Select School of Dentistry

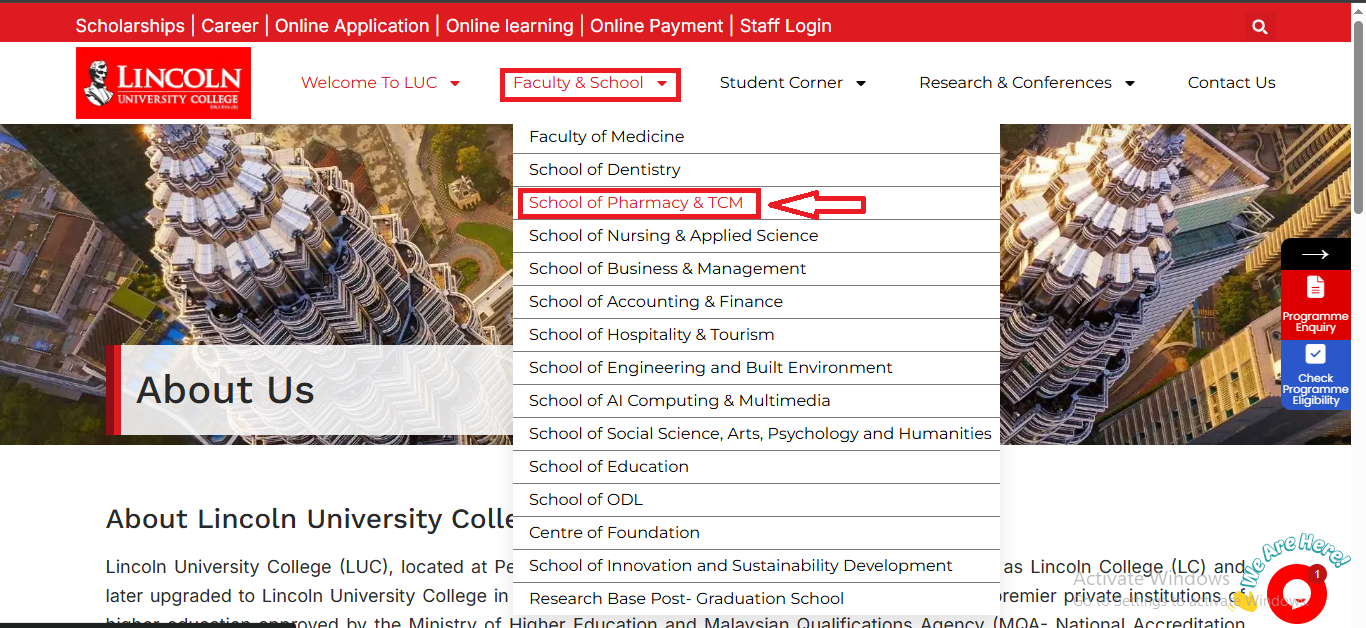(756, 170)
